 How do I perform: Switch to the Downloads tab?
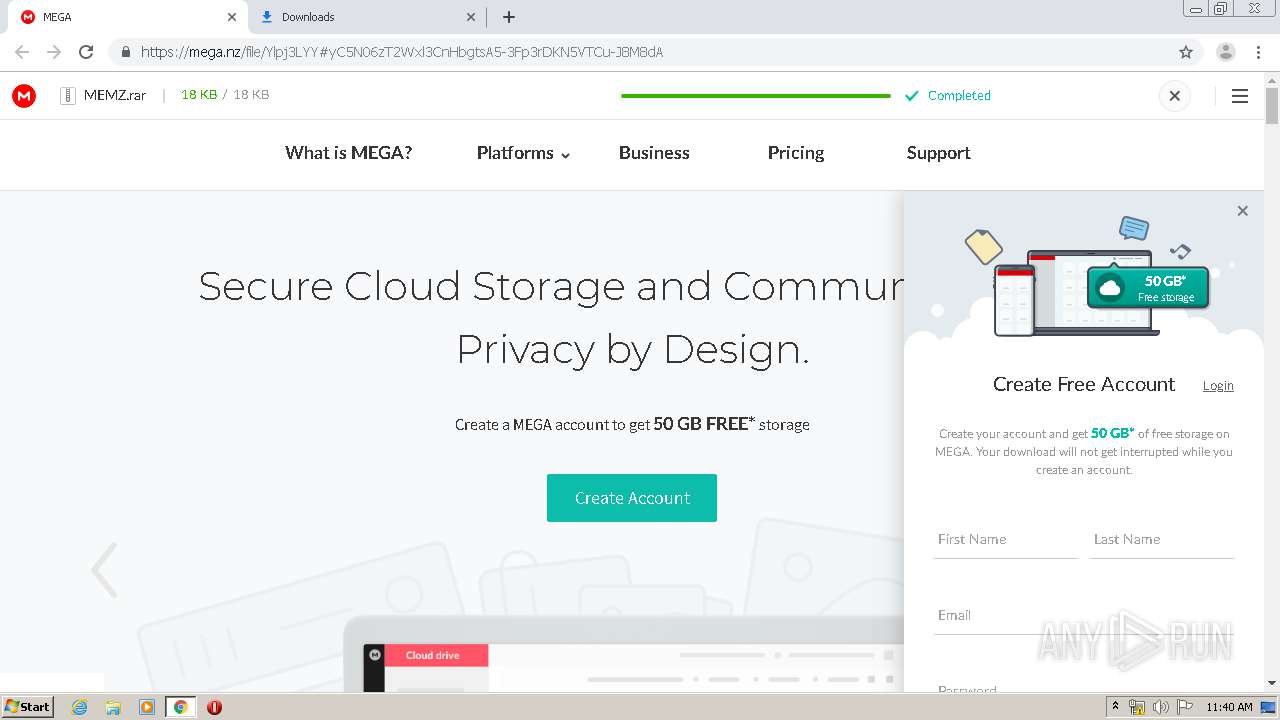pos(366,17)
